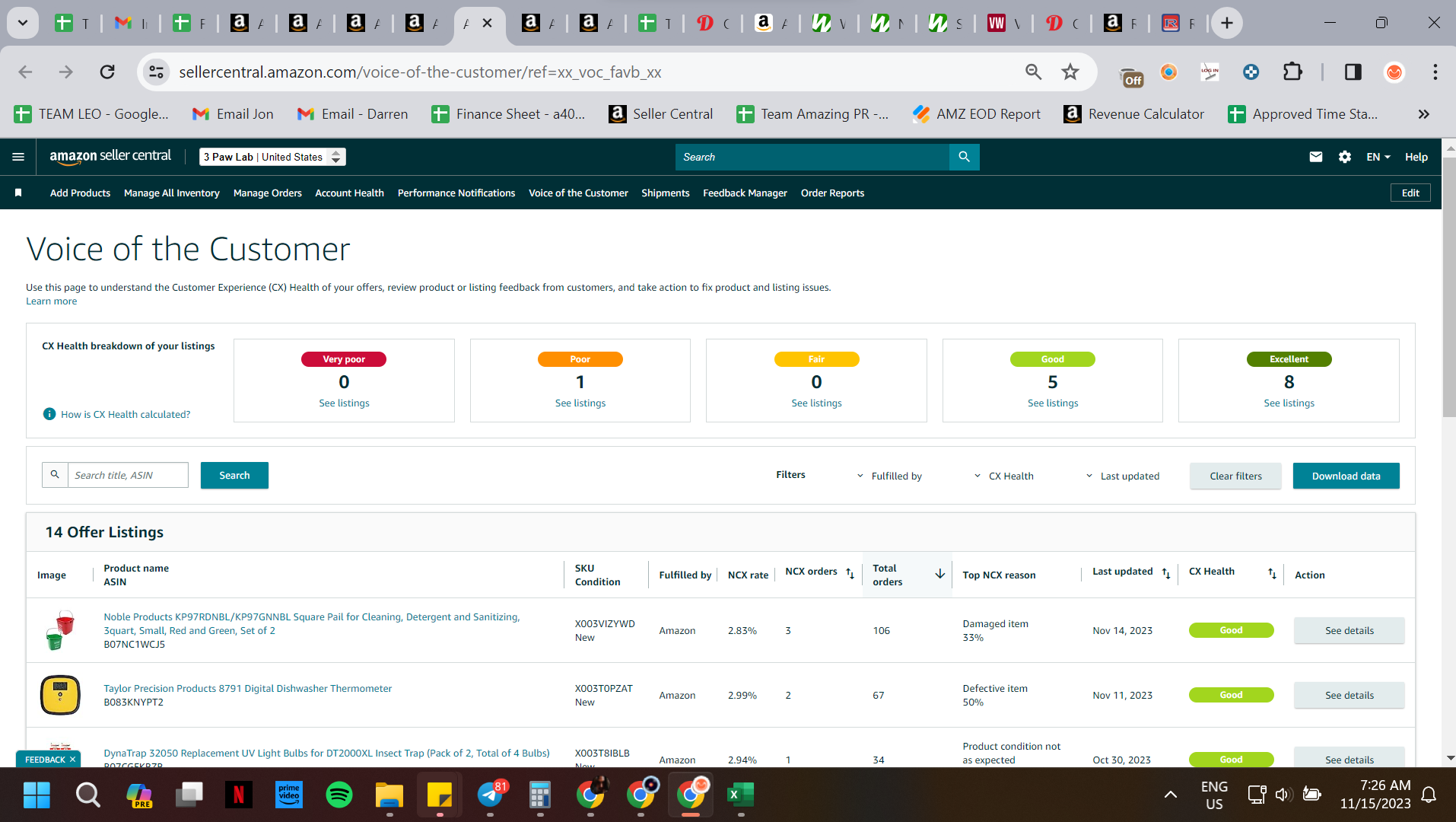This screenshot has width=1456, height=822.
Task: Open the Learn more link
Action: [x=51, y=301]
